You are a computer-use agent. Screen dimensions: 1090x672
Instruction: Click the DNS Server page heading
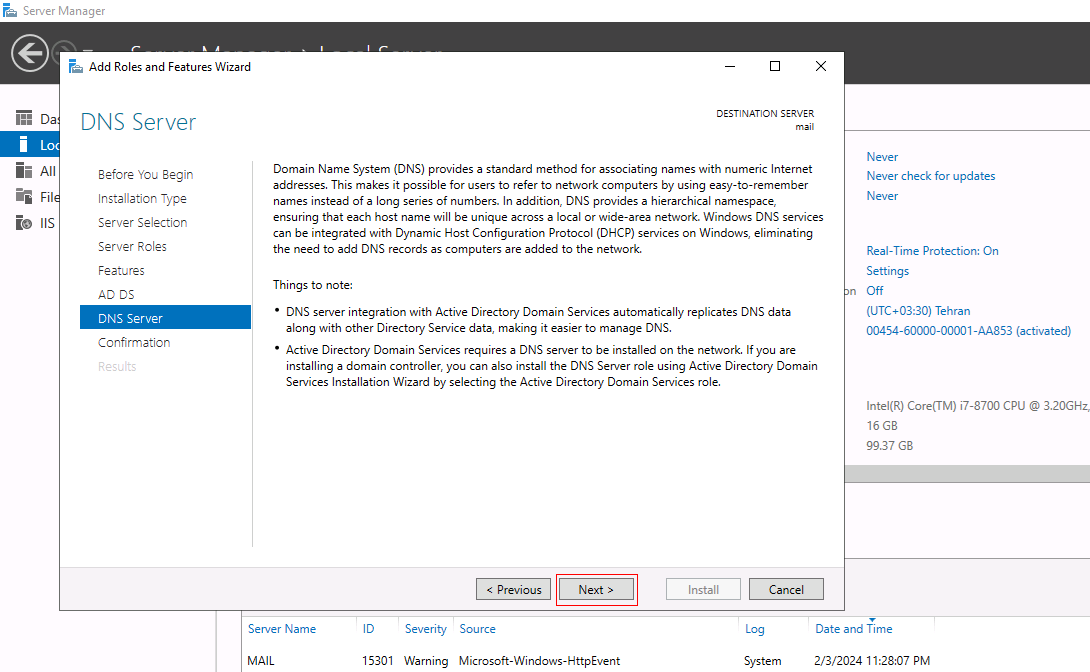click(138, 122)
